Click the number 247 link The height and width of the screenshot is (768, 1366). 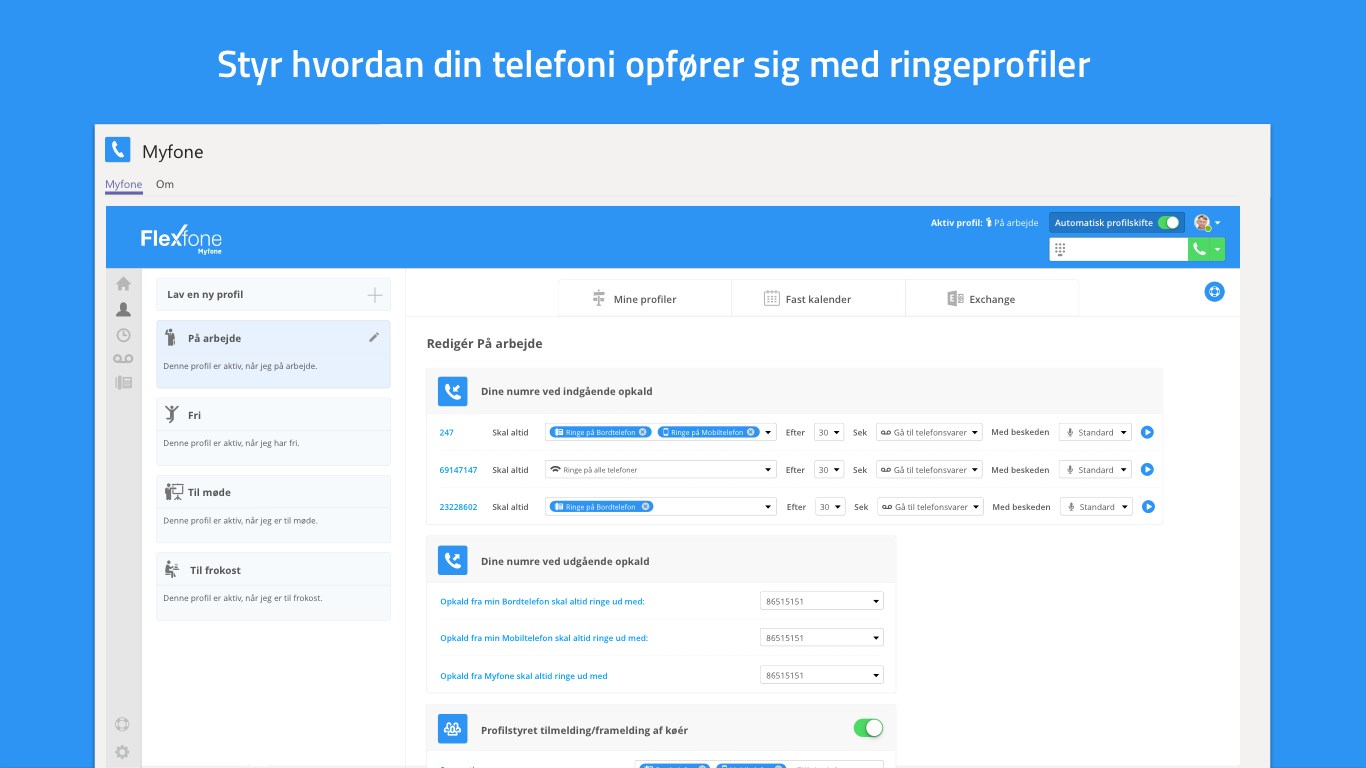click(446, 432)
